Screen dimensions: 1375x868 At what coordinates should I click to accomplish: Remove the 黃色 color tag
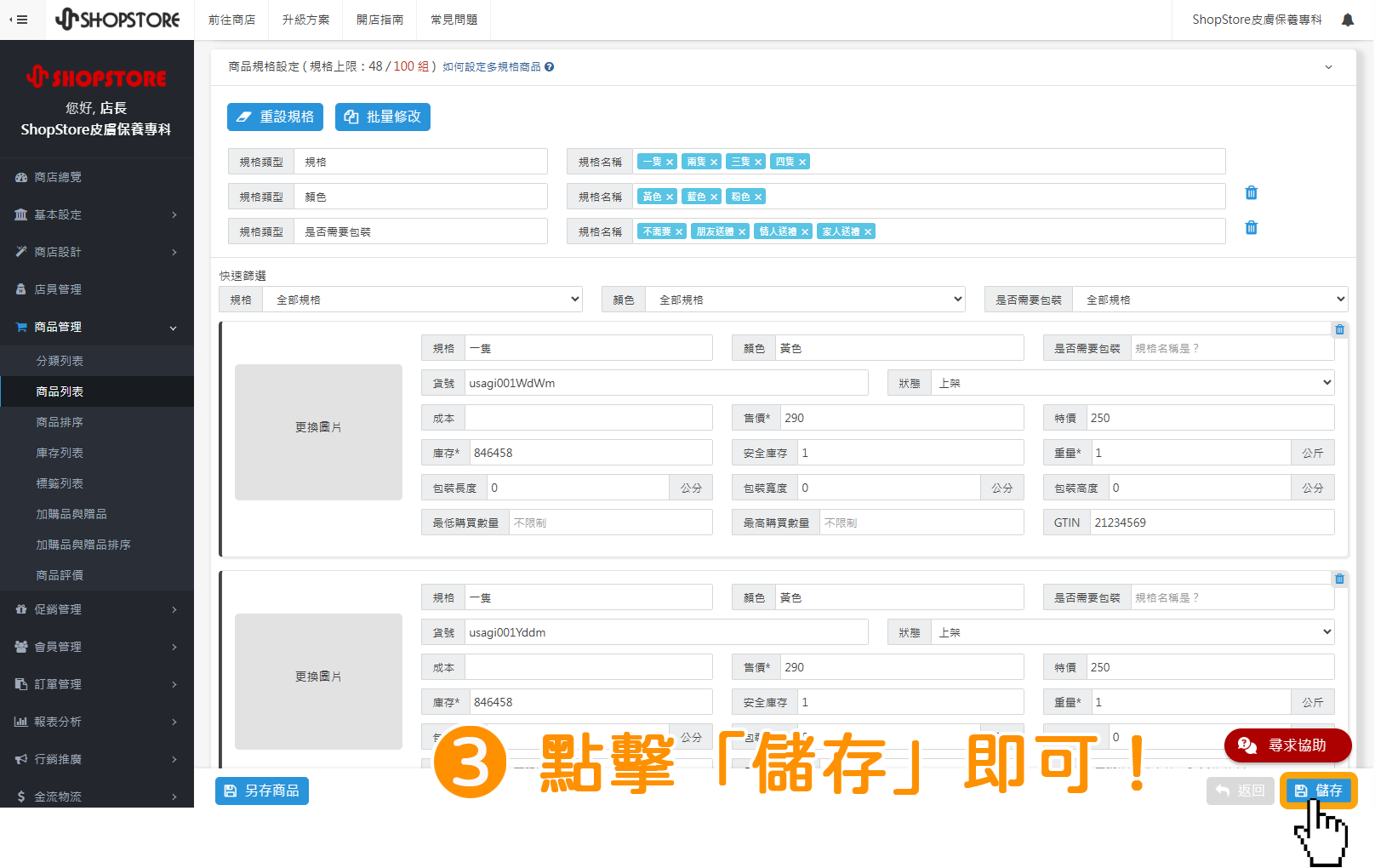[670, 197]
